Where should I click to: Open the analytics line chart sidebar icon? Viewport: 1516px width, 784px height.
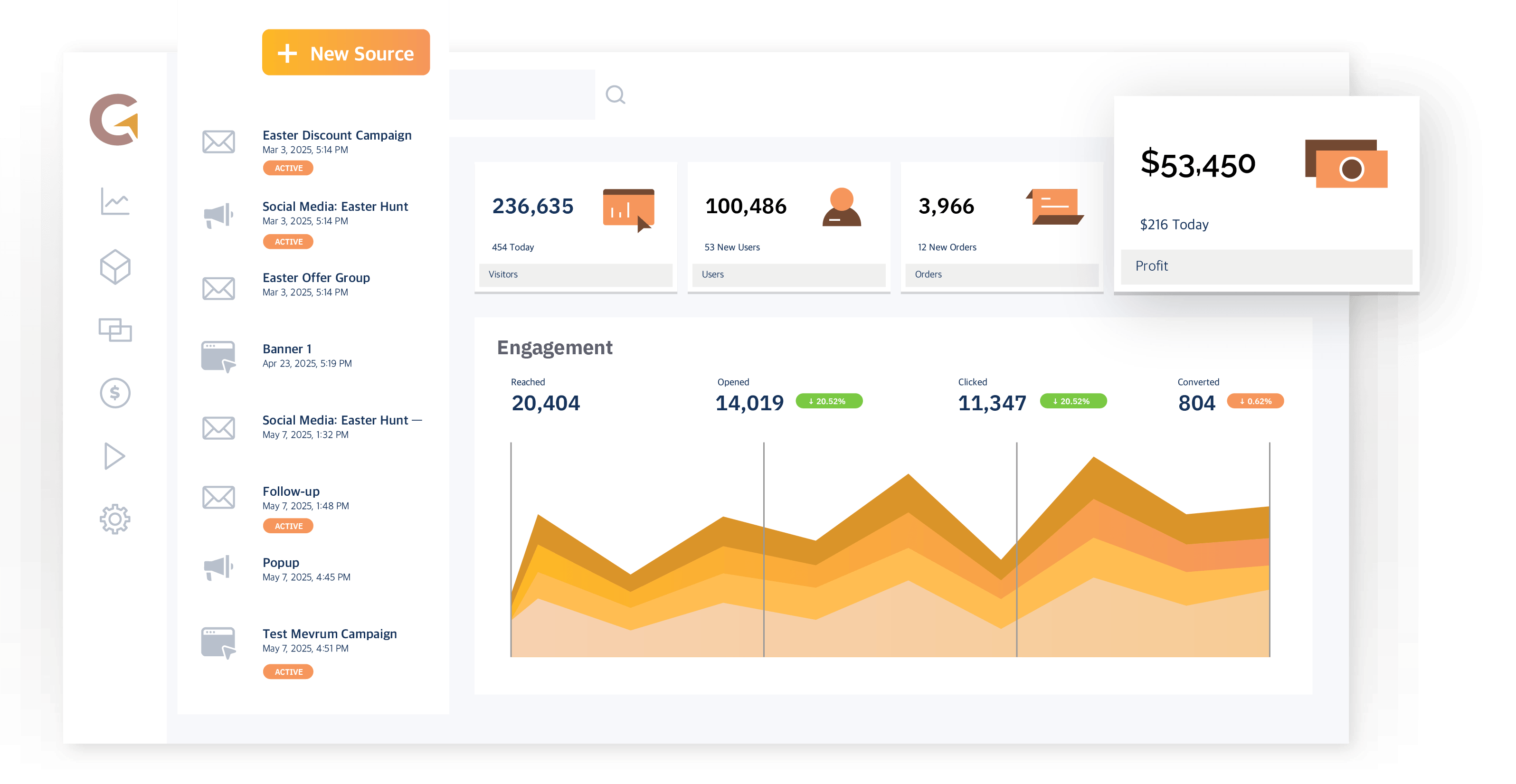click(115, 202)
